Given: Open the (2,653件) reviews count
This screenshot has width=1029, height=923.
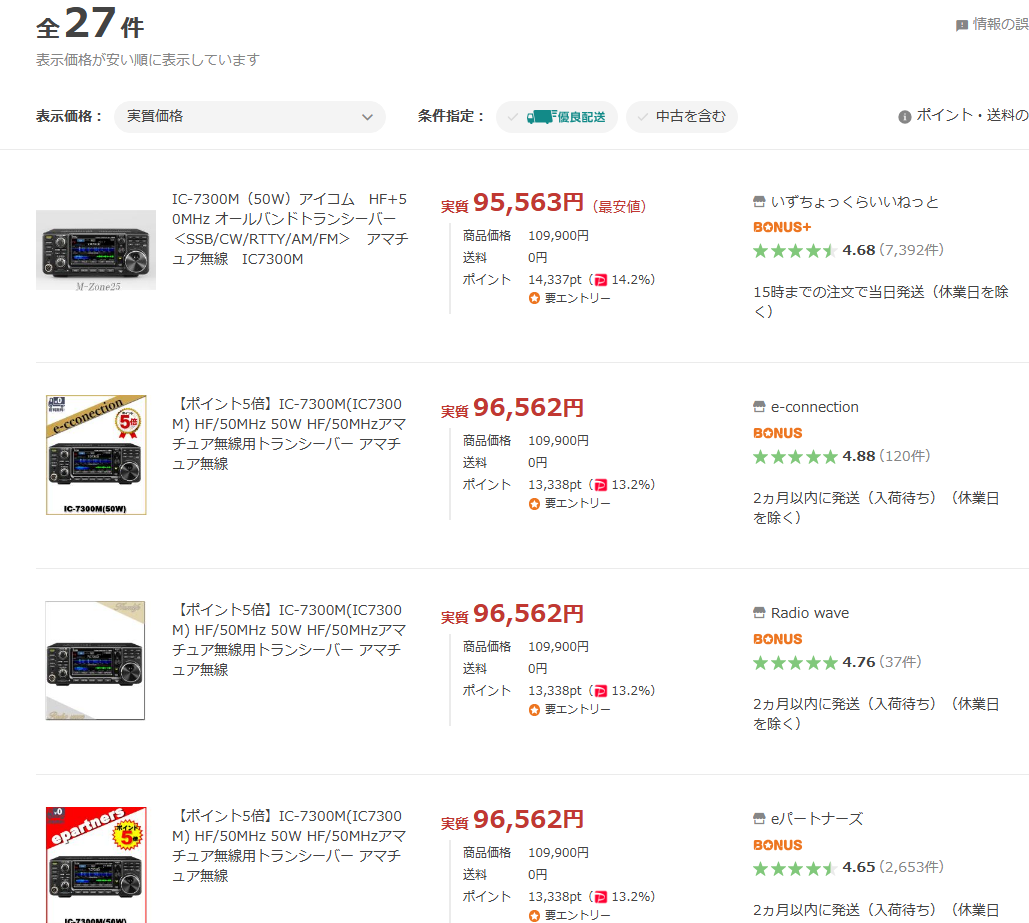Looking at the screenshot, I should pyautogui.click(x=912, y=867).
